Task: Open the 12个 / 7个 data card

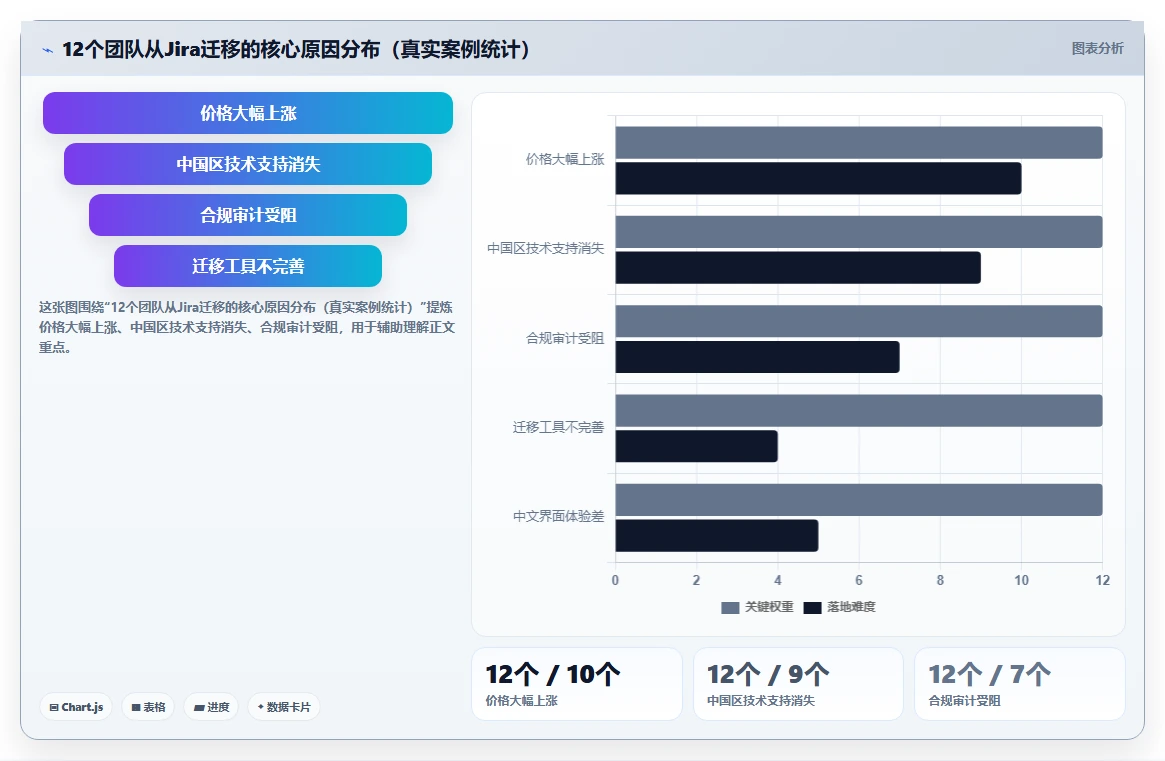Action: [x=1019, y=684]
